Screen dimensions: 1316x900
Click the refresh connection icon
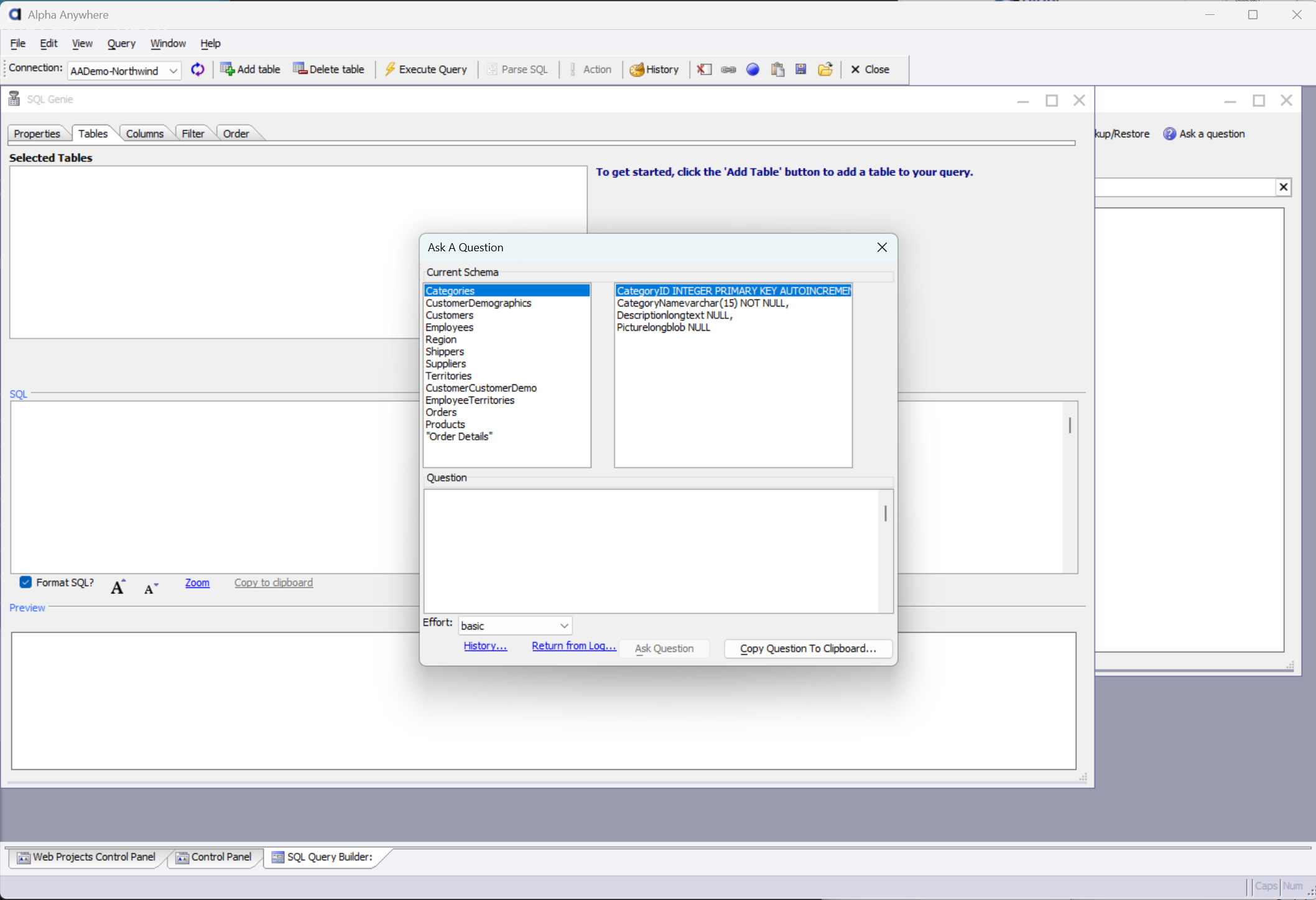[x=197, y=70]
